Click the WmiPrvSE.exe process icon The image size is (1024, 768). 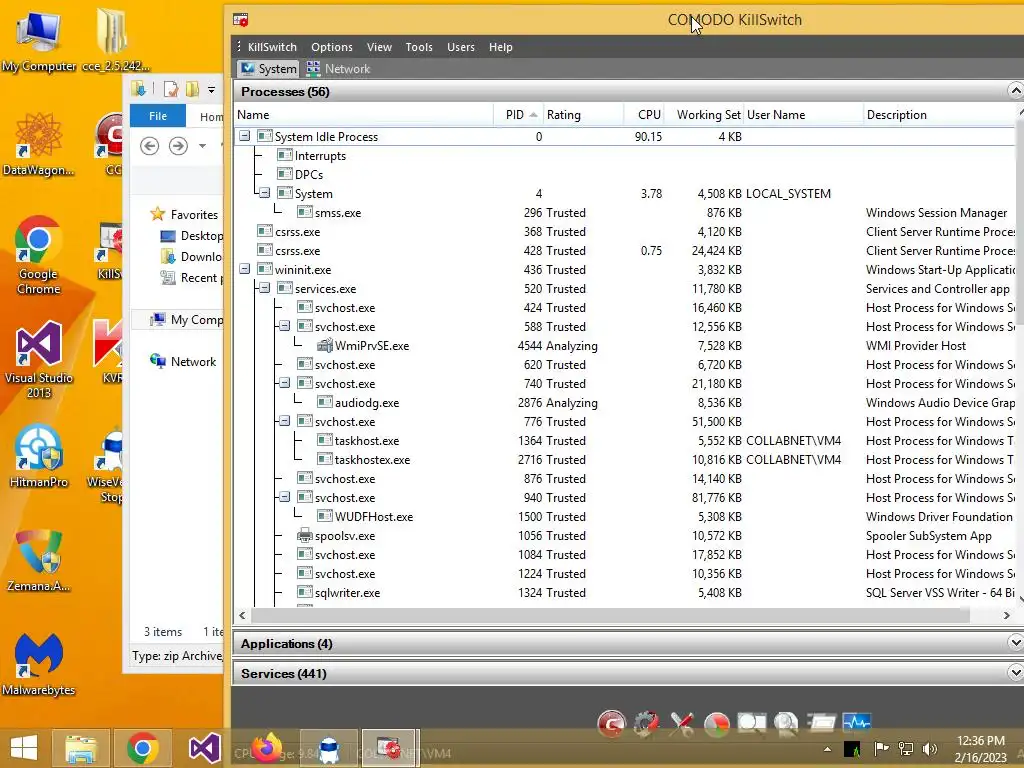(325, 346)
